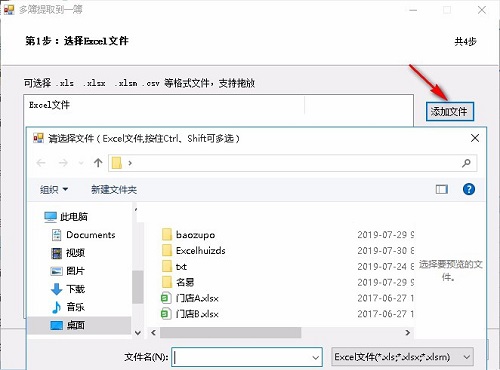Toggle the preview pane icon

pyautogui.click(x=442, y=189)
